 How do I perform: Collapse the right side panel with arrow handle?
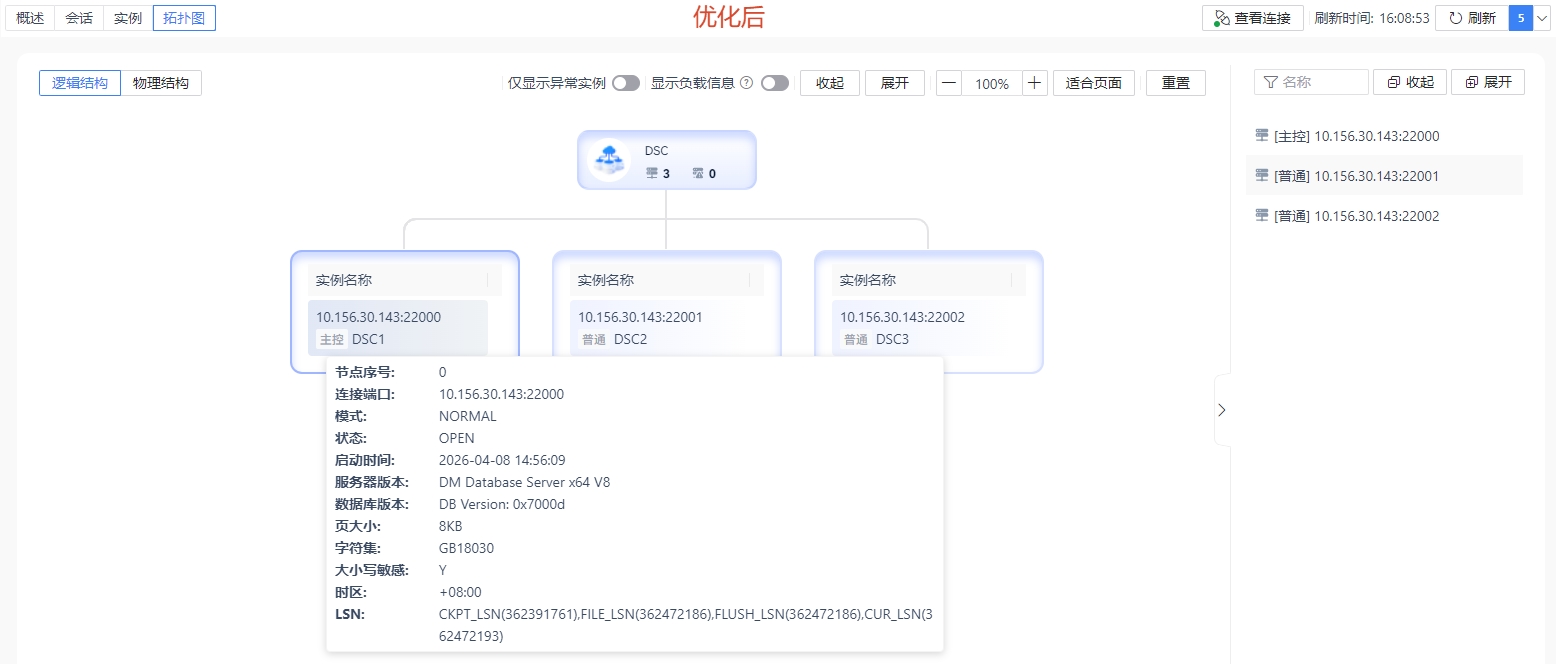[1222, 410]
